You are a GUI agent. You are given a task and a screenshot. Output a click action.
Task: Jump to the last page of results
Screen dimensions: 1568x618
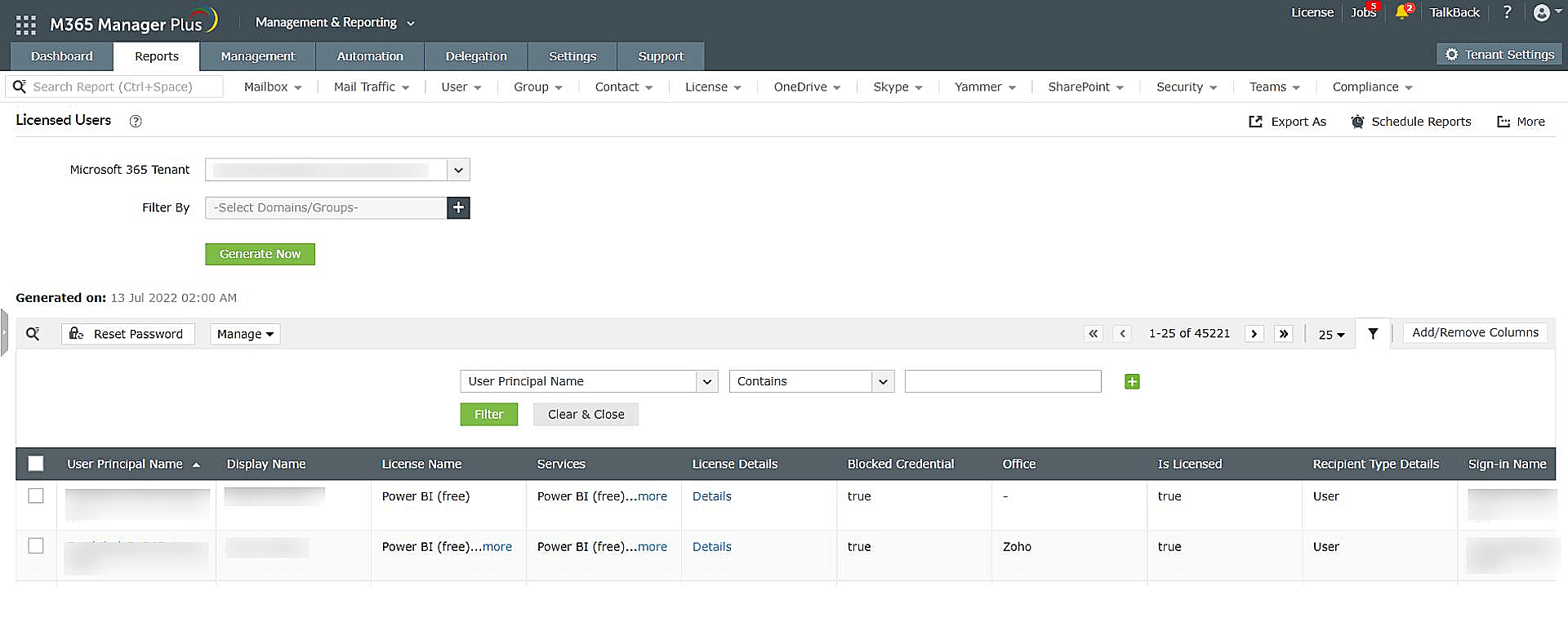(x=1284, y=334)
